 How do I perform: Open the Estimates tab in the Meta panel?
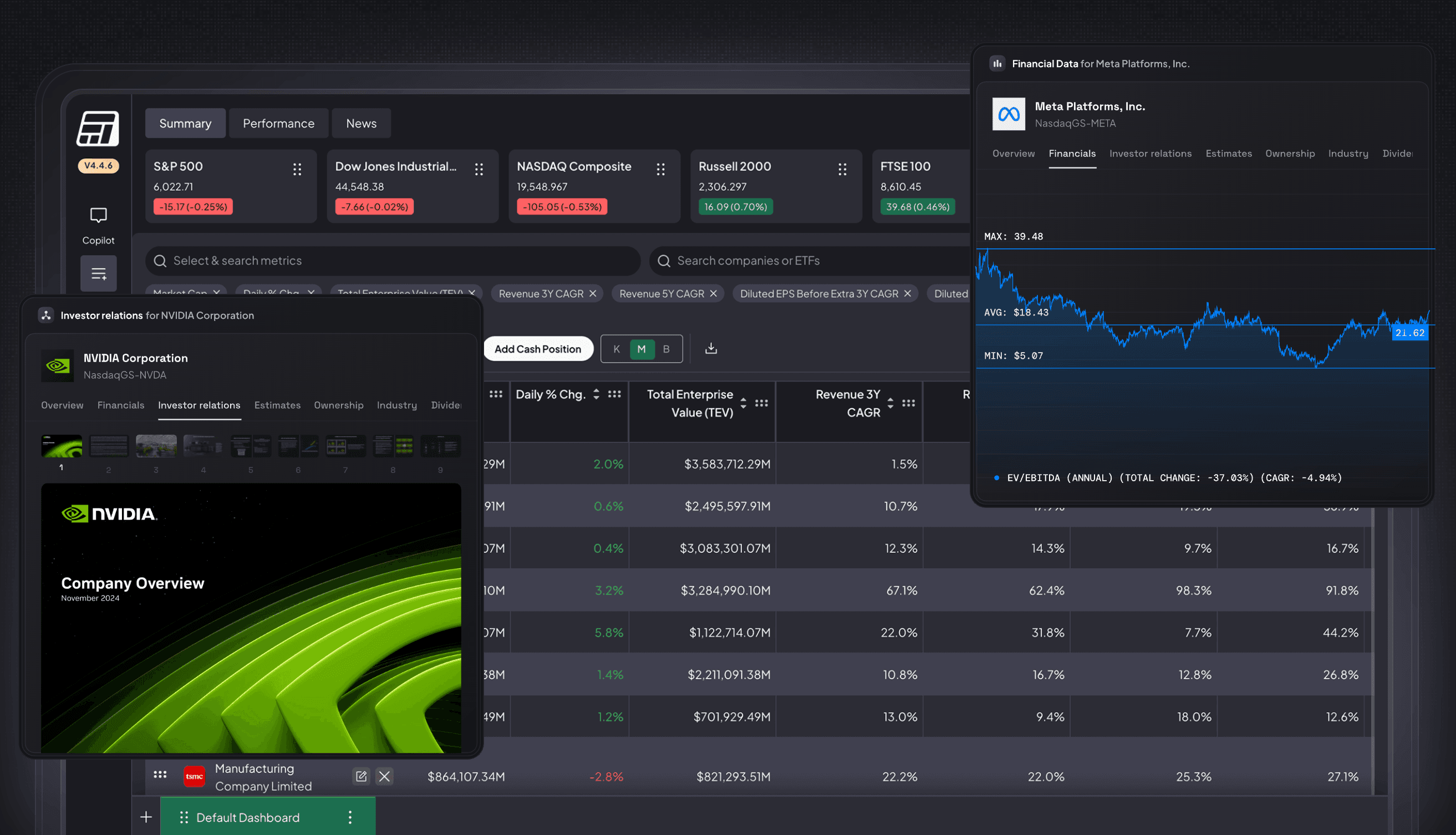coord(1228,153)
